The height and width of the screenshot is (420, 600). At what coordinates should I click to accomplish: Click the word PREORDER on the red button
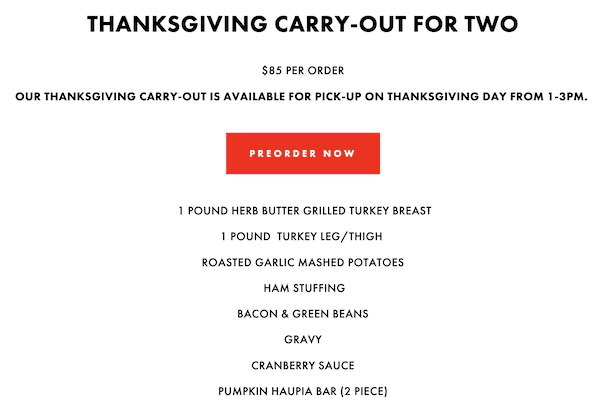point(283,153)
